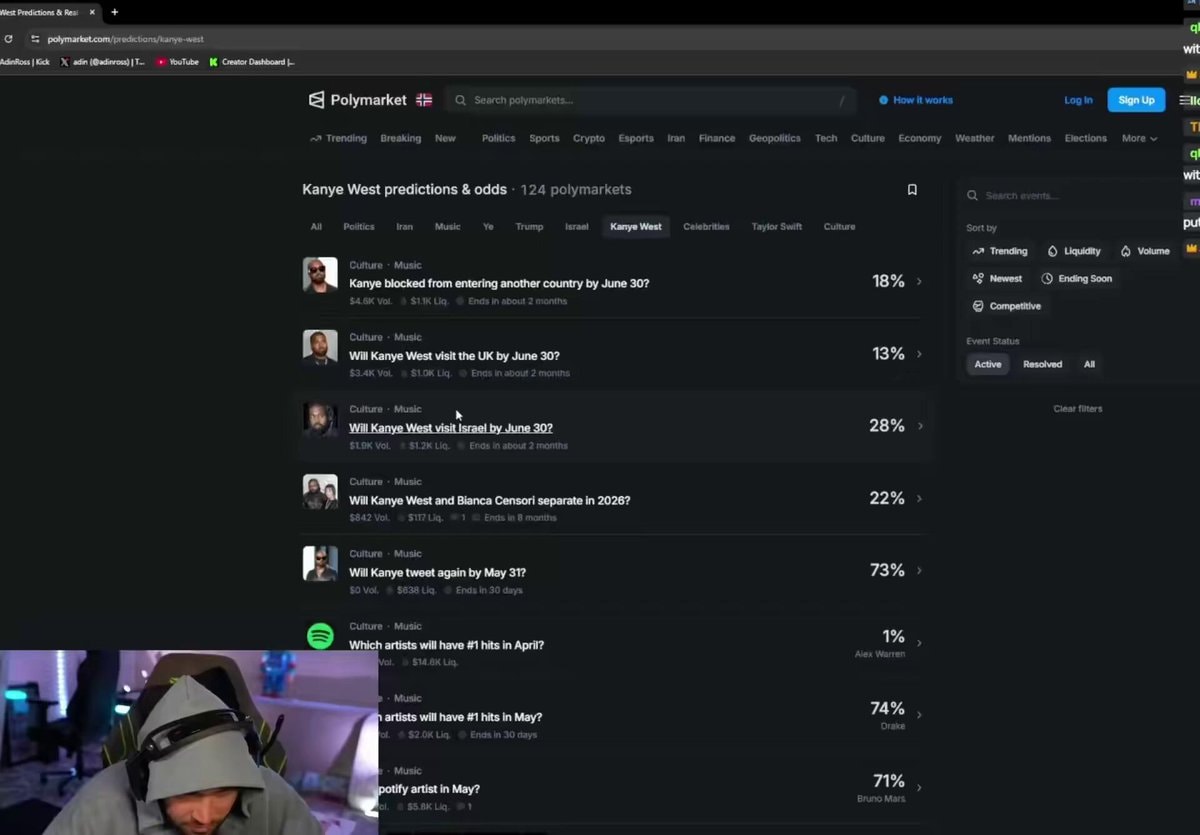Open the hamburger menu next to Sign Up
Image resolution: width=1200 pixels, height=835 pixels.
tap(1185, 100)
